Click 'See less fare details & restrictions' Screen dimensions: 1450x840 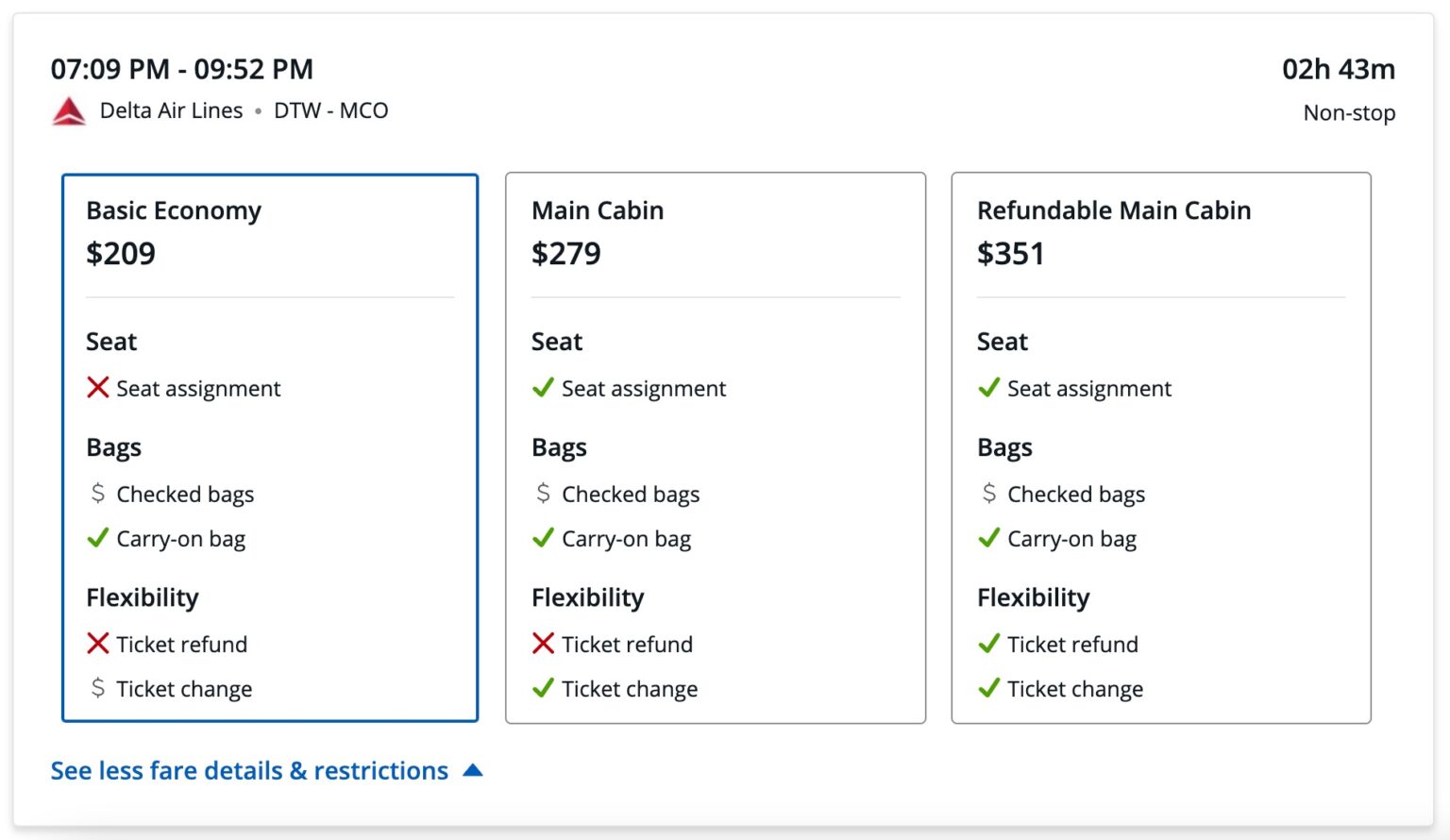click(x=248, y=770)
